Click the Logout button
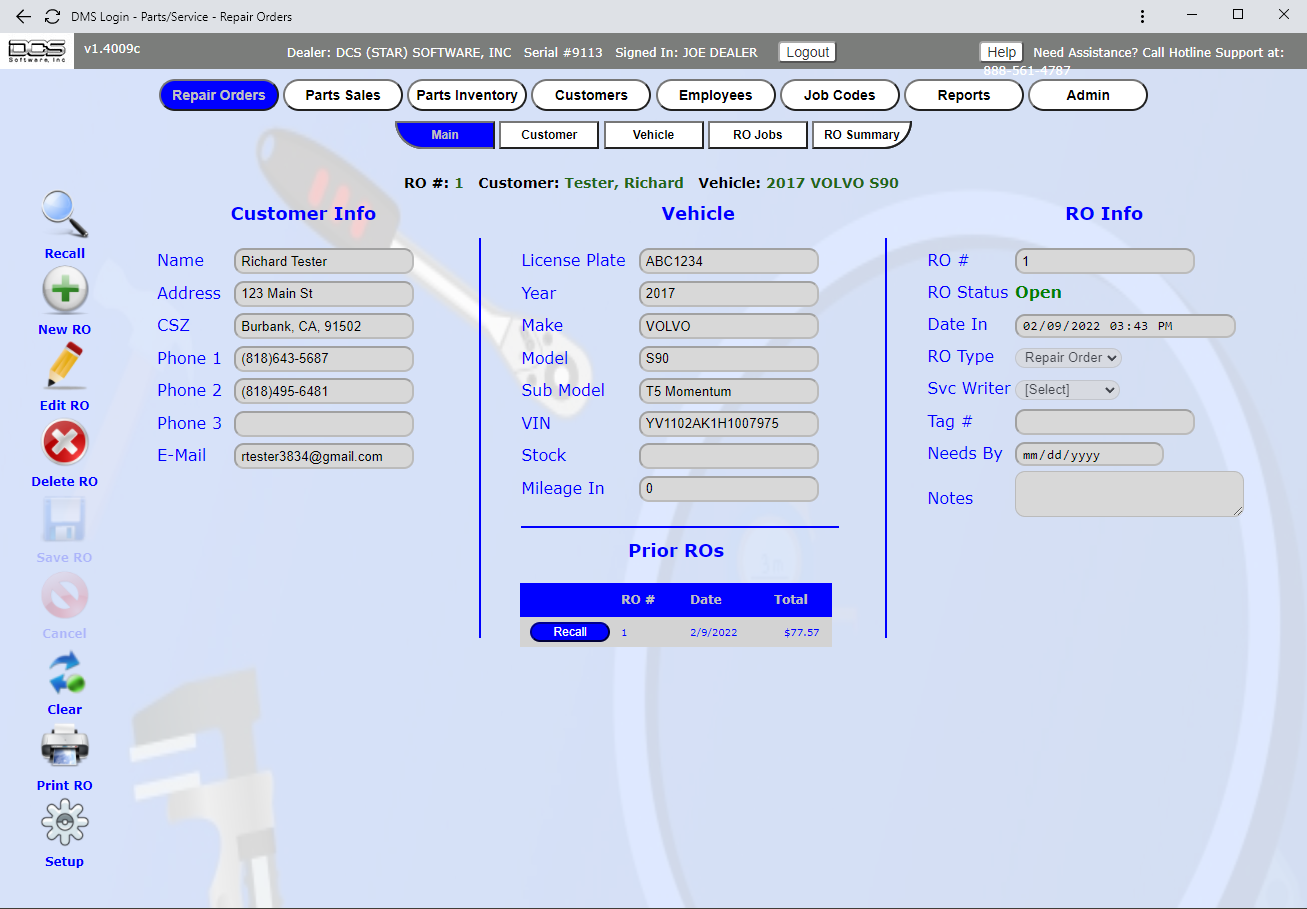Image resolution: width=1307 pixels, height=909 pixels. (x=807, y=52)
